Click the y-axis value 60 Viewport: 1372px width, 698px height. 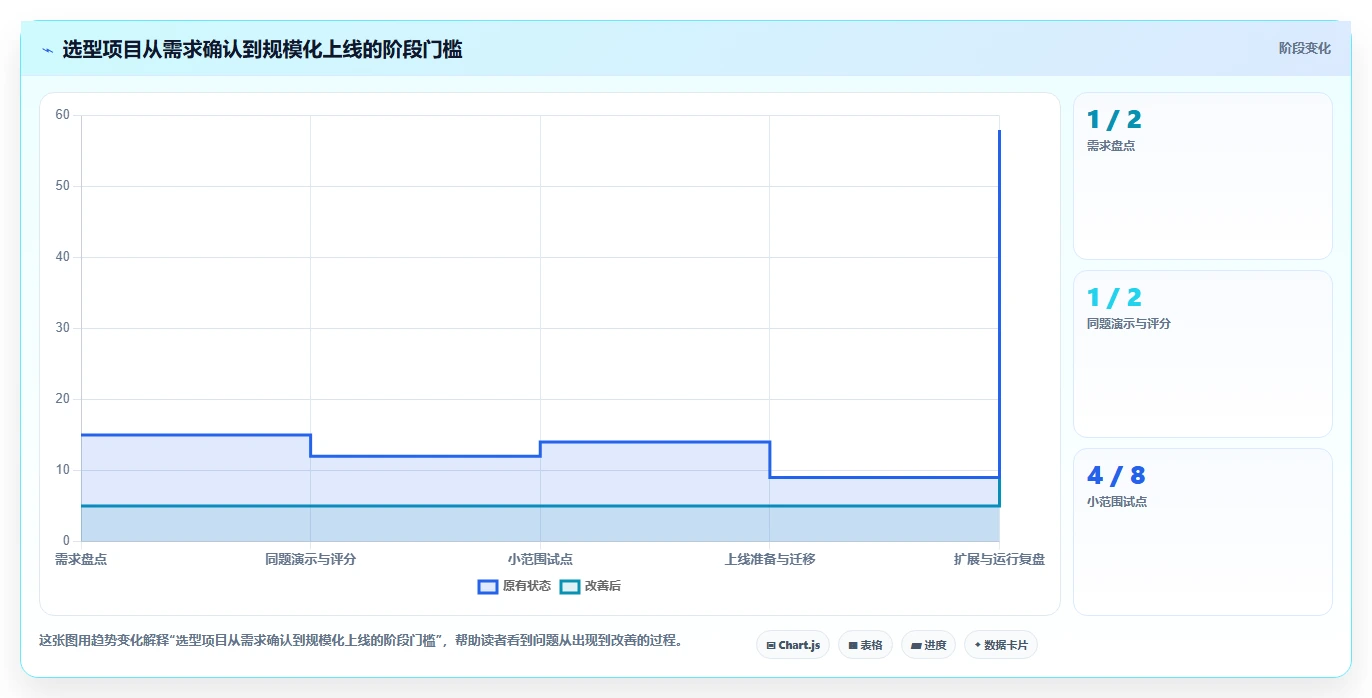(x=63, y=115)
